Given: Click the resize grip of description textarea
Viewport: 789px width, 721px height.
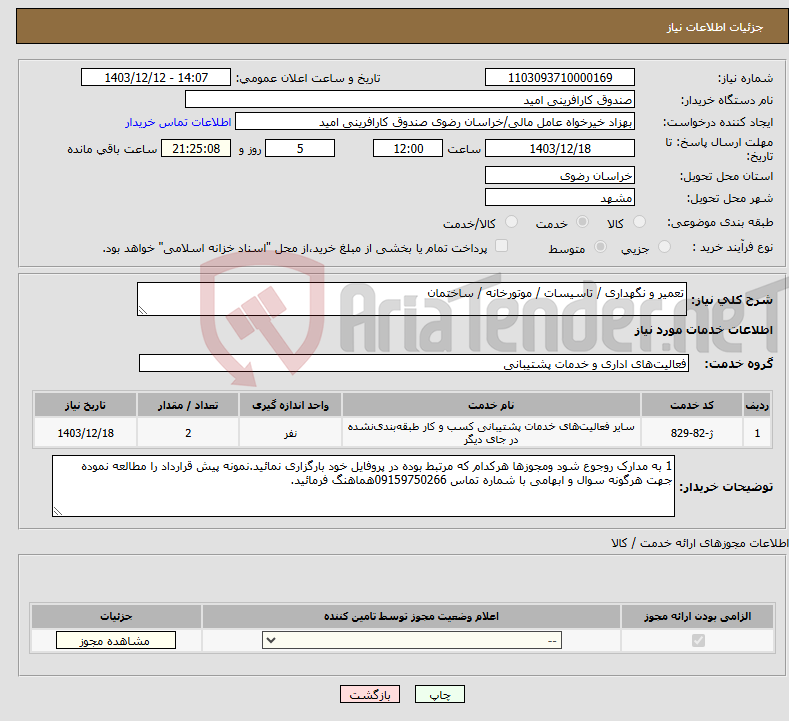Looking at the screenshot, I should tap(143, 310).
